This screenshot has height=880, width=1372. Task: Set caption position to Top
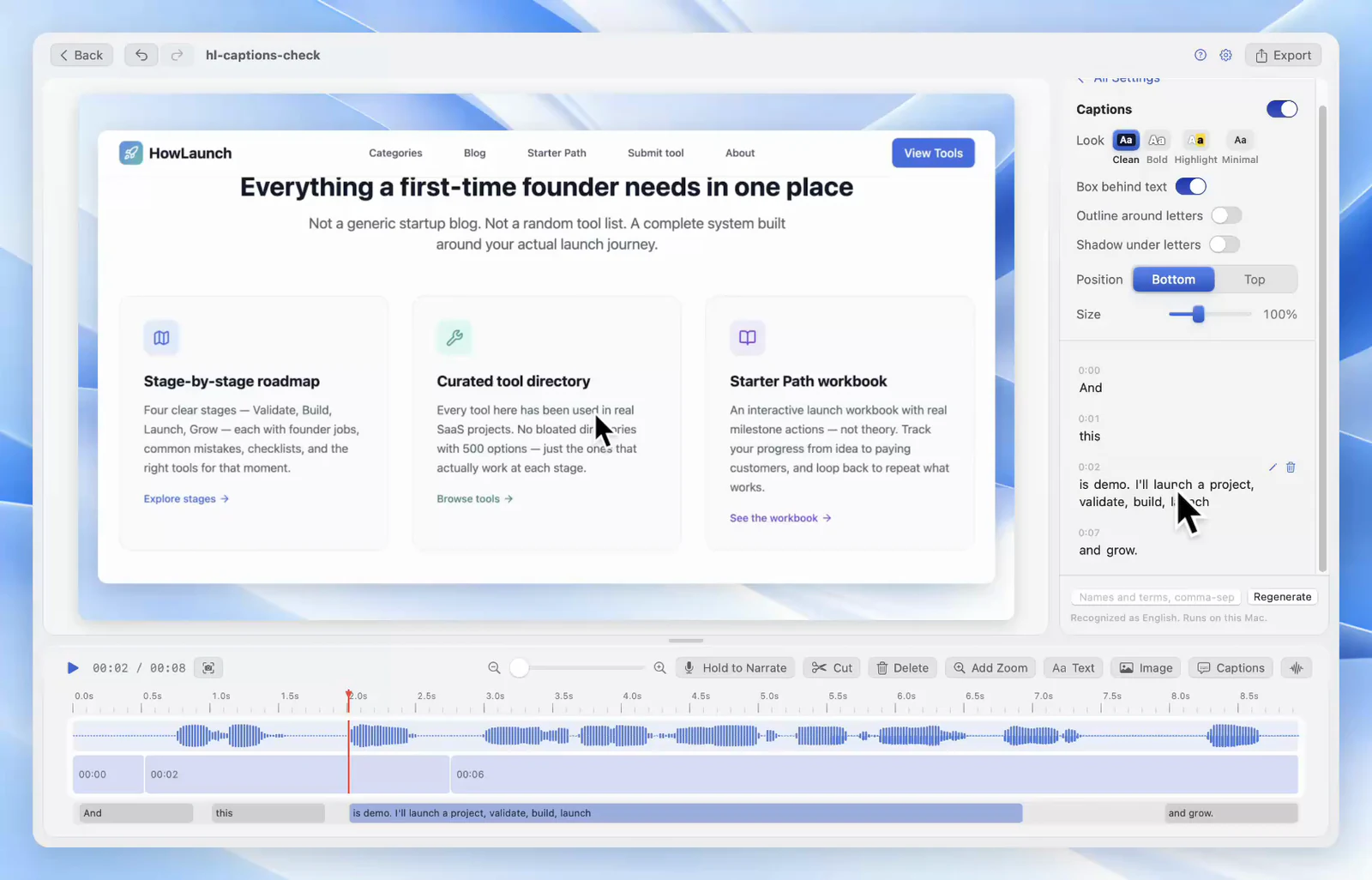(1255, 280)
